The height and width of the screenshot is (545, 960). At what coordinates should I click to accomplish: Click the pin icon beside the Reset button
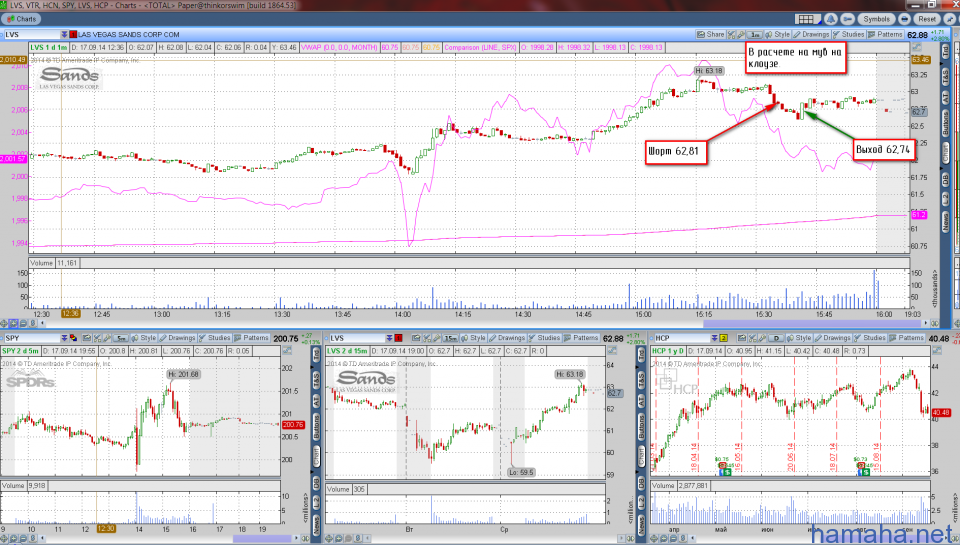950,19
